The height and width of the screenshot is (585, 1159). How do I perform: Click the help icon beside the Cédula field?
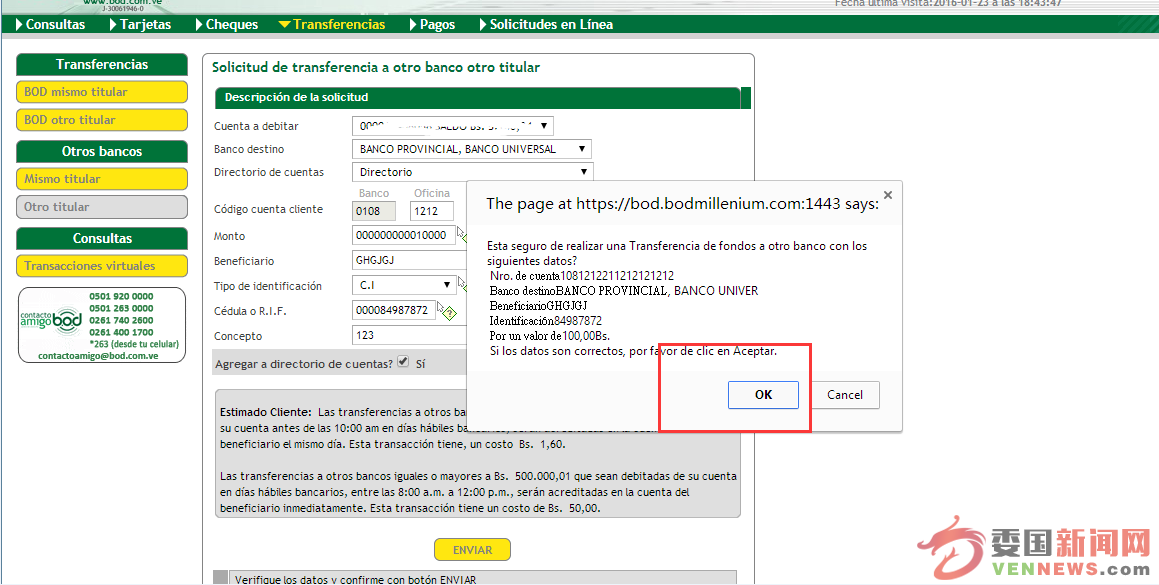[x=449, y=312]
